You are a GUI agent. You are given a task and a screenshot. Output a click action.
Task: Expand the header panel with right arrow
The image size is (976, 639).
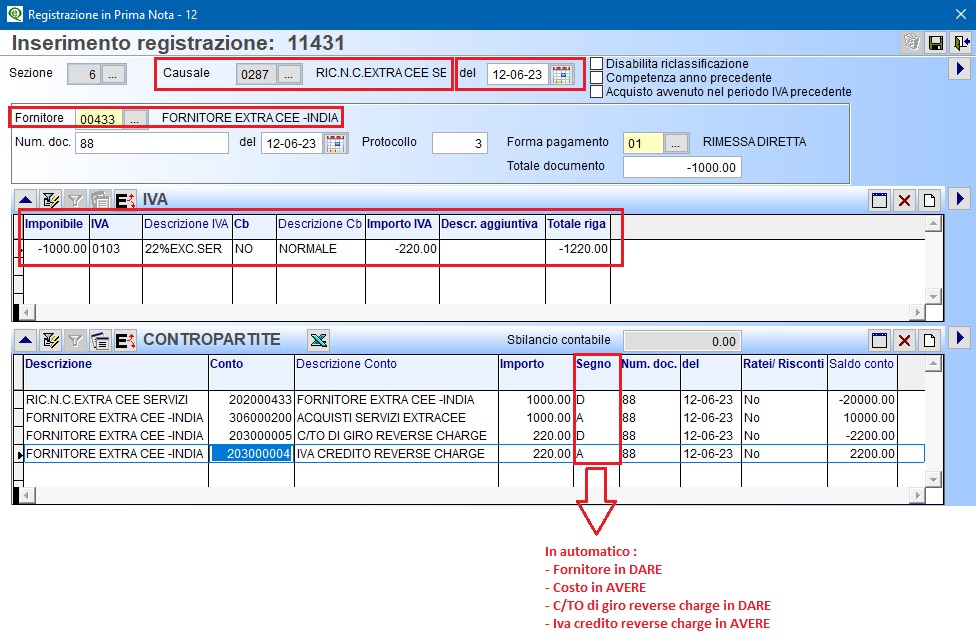coord(960,68)
